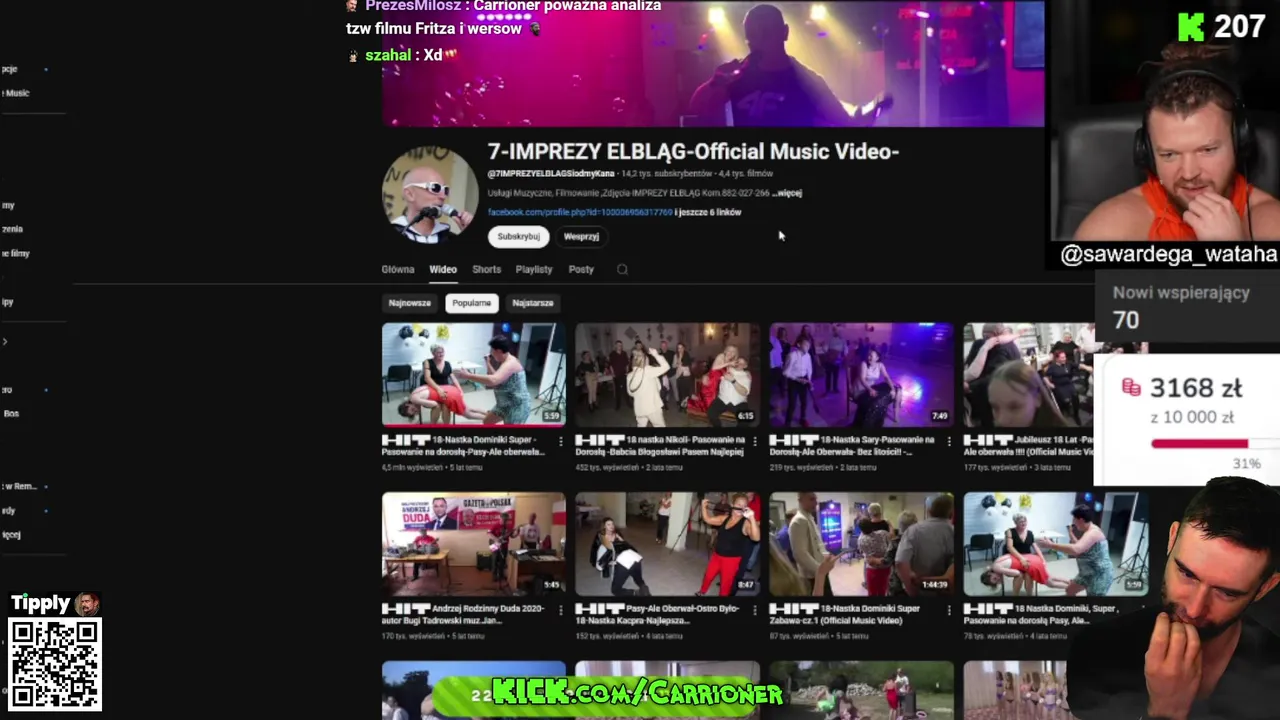Click the Tipply QR code
This screenshot has width=1280, height=720.
pos(55,664)
